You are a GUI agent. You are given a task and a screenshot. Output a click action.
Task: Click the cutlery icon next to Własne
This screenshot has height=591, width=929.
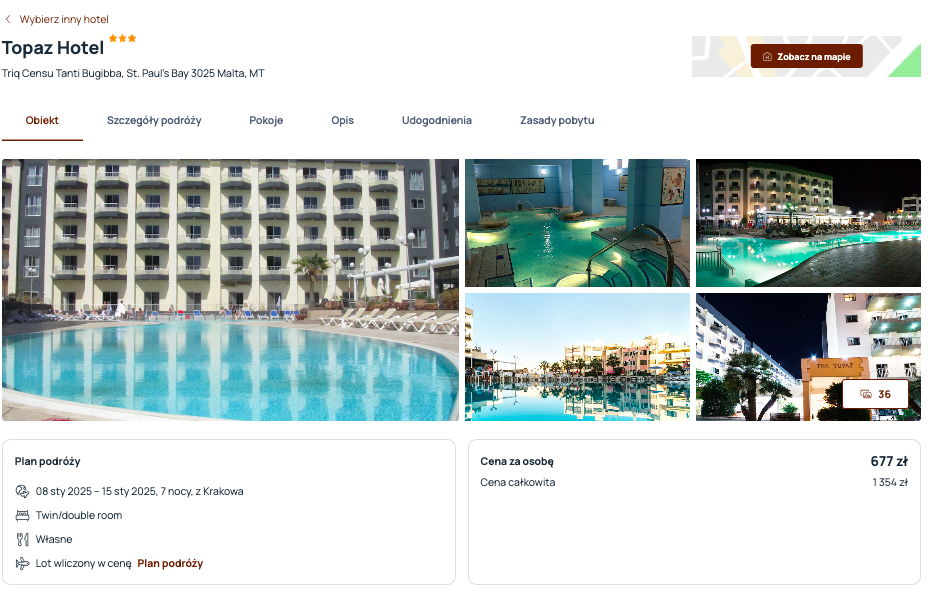pyautogui.click(x=23, y=539)
